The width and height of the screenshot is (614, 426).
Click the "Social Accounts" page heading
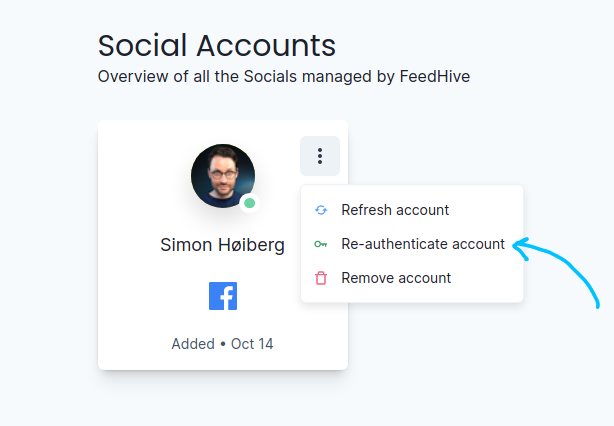(217, 45)
